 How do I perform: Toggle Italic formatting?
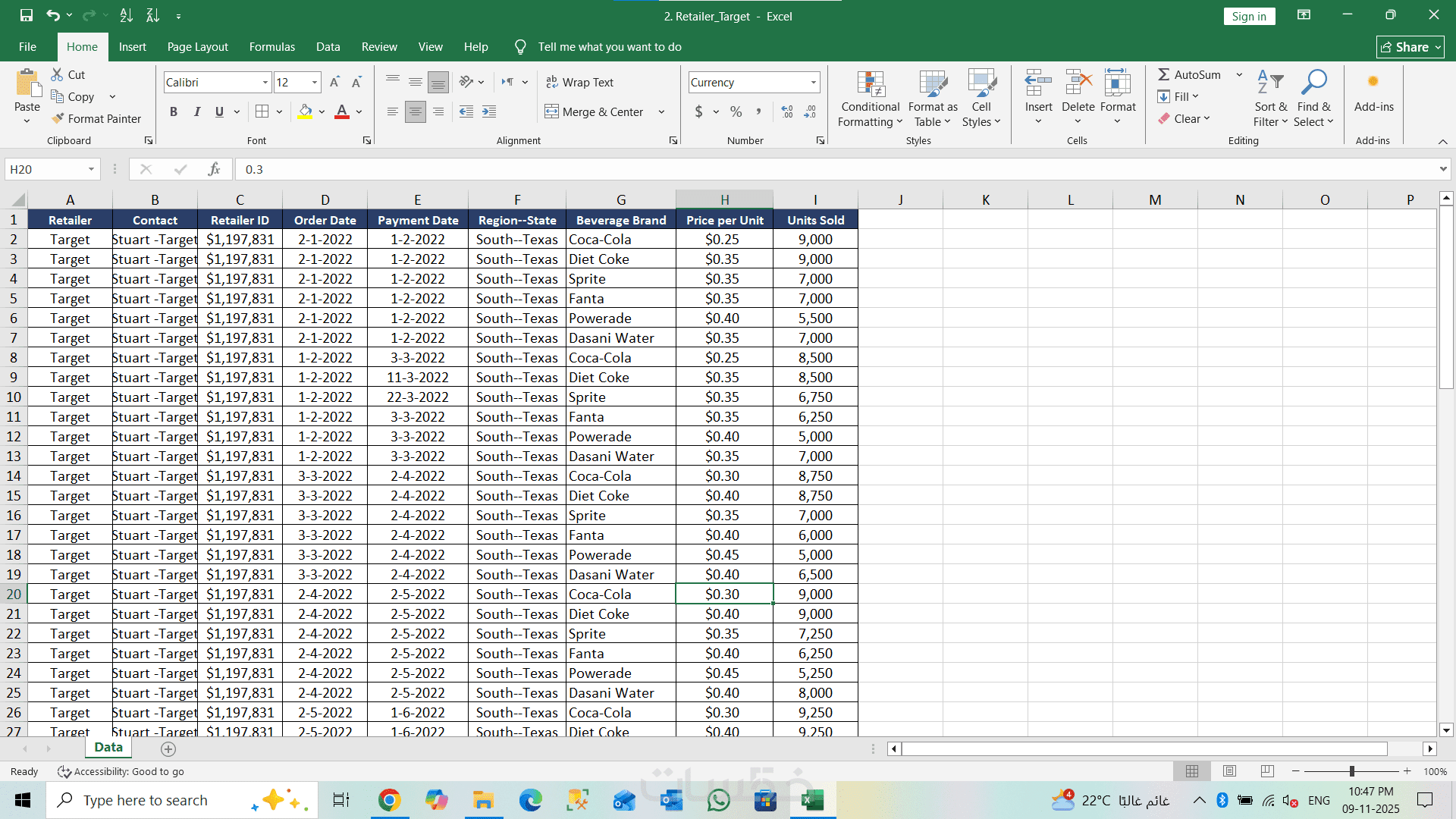point(196,111)
